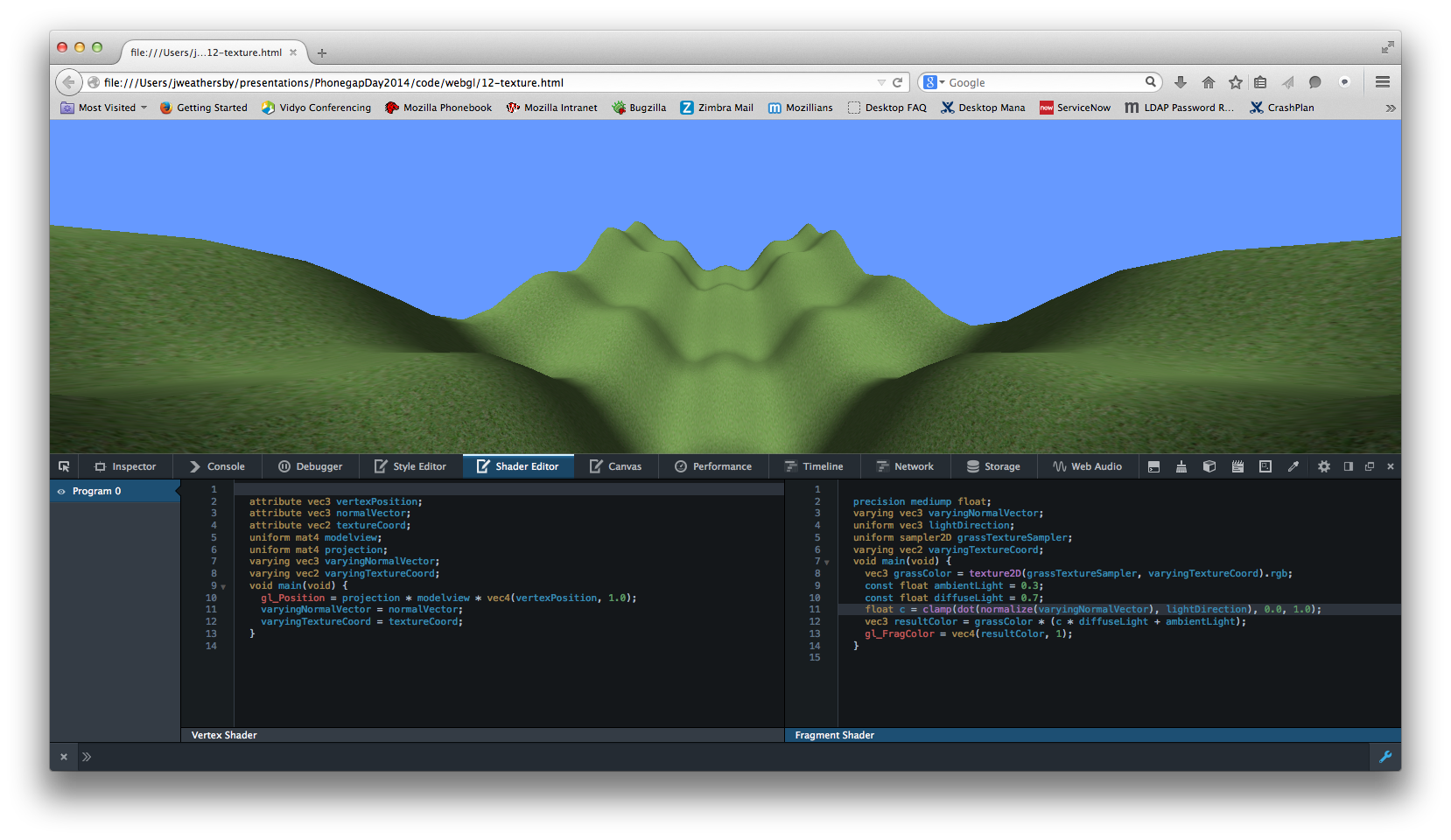Open the Storage tab

coord(993,466)
